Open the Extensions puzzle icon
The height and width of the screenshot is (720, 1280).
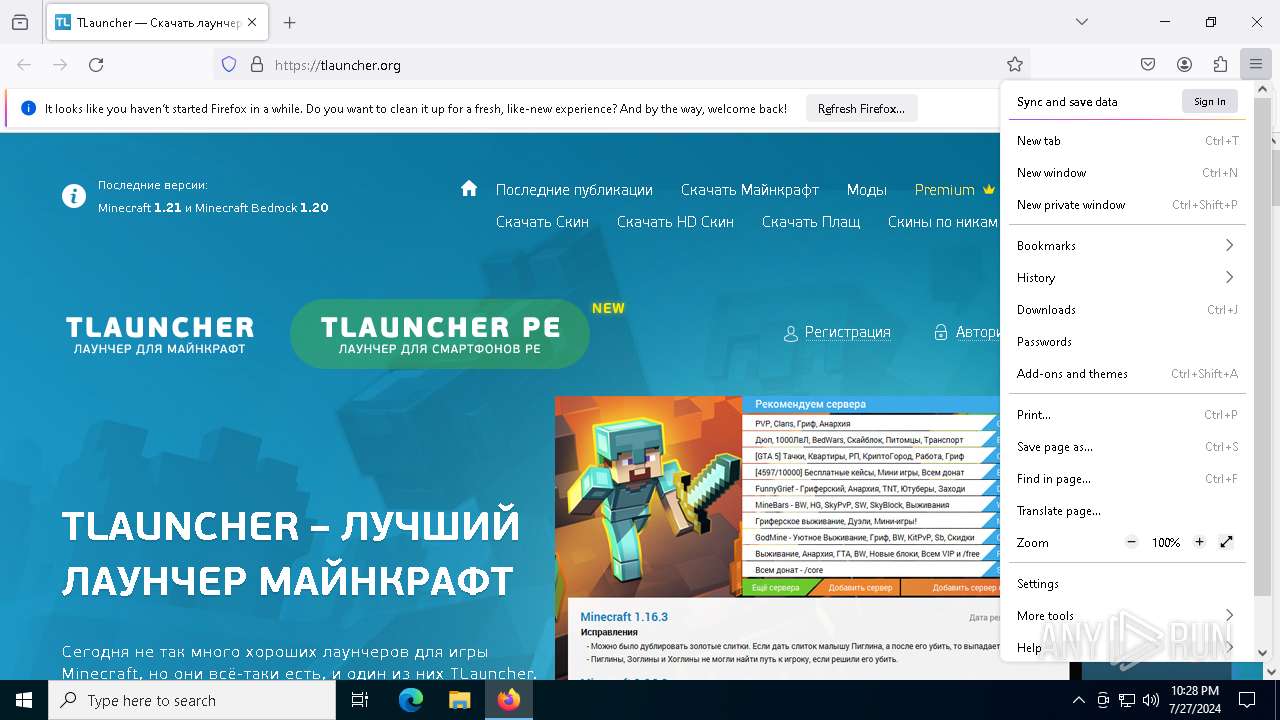pos(1220,65)
